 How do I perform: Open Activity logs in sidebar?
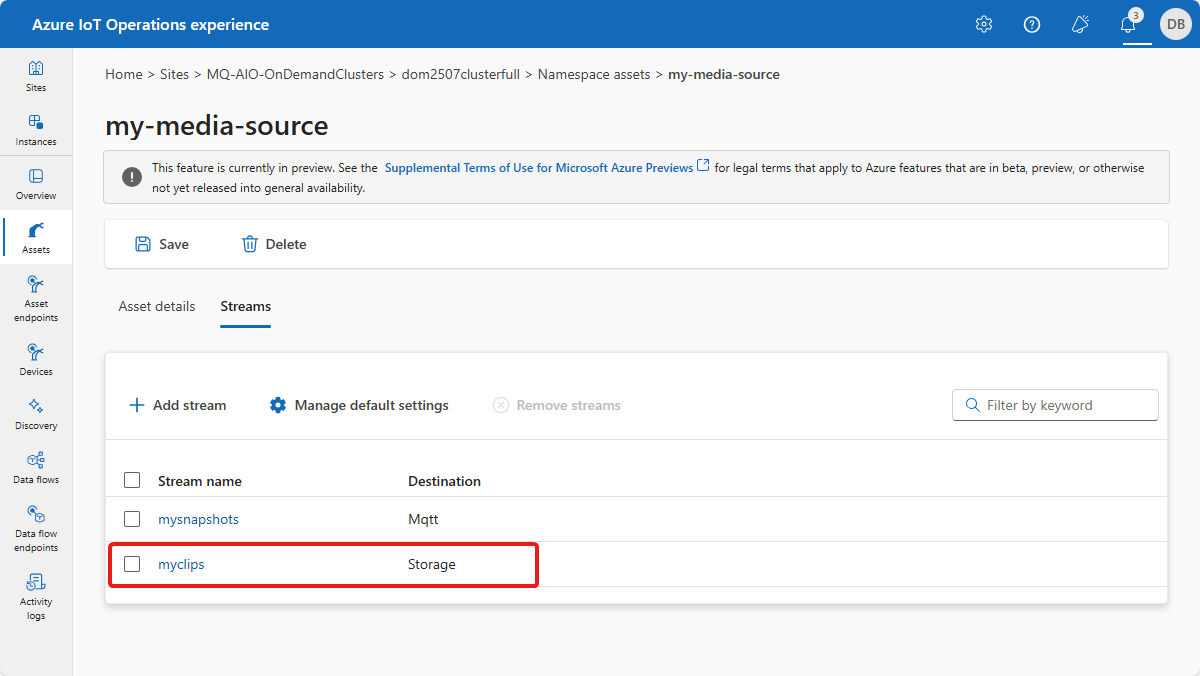click(x=36, y=596)
